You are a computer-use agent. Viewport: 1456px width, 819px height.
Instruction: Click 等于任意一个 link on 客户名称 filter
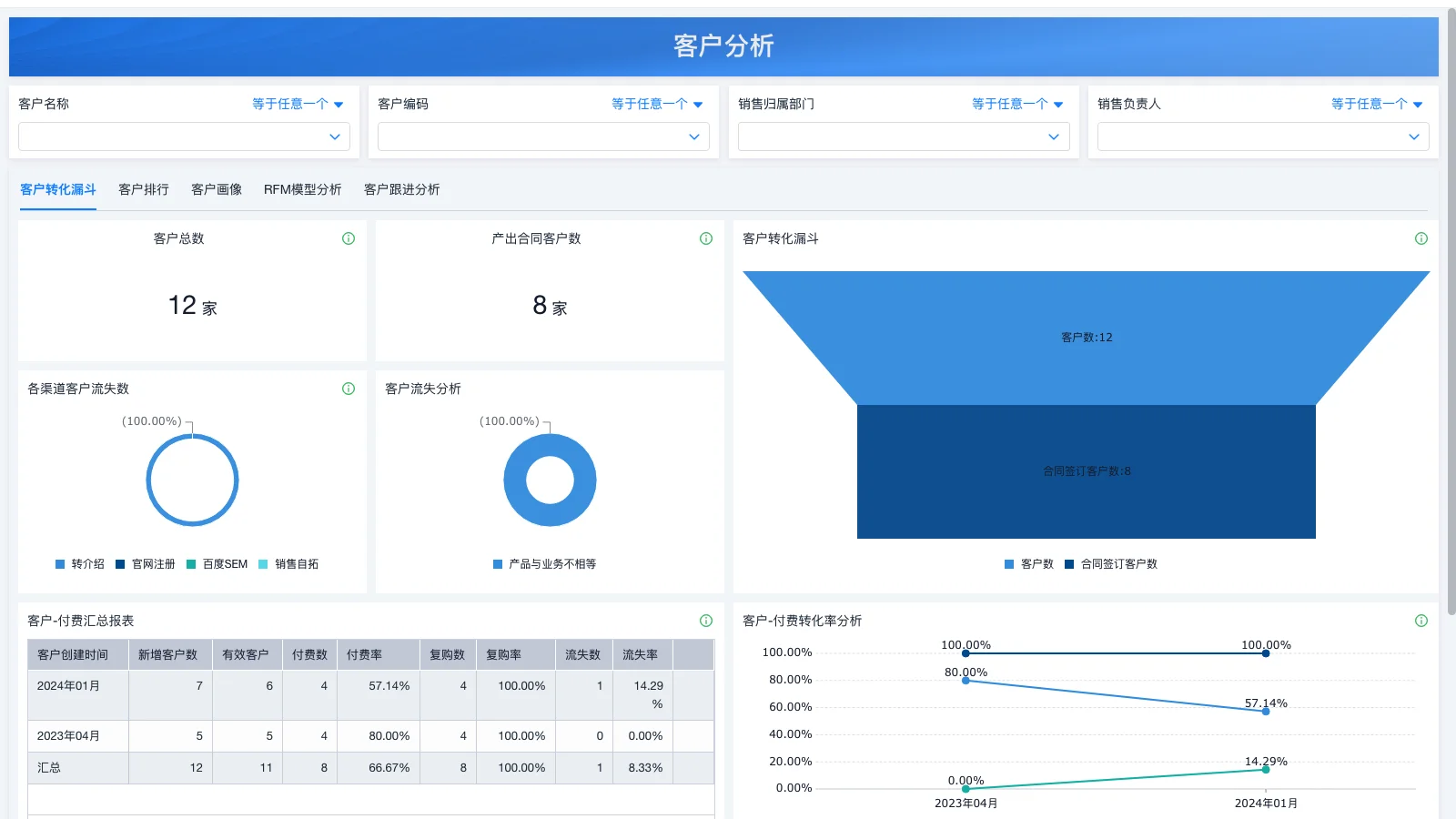291,104
